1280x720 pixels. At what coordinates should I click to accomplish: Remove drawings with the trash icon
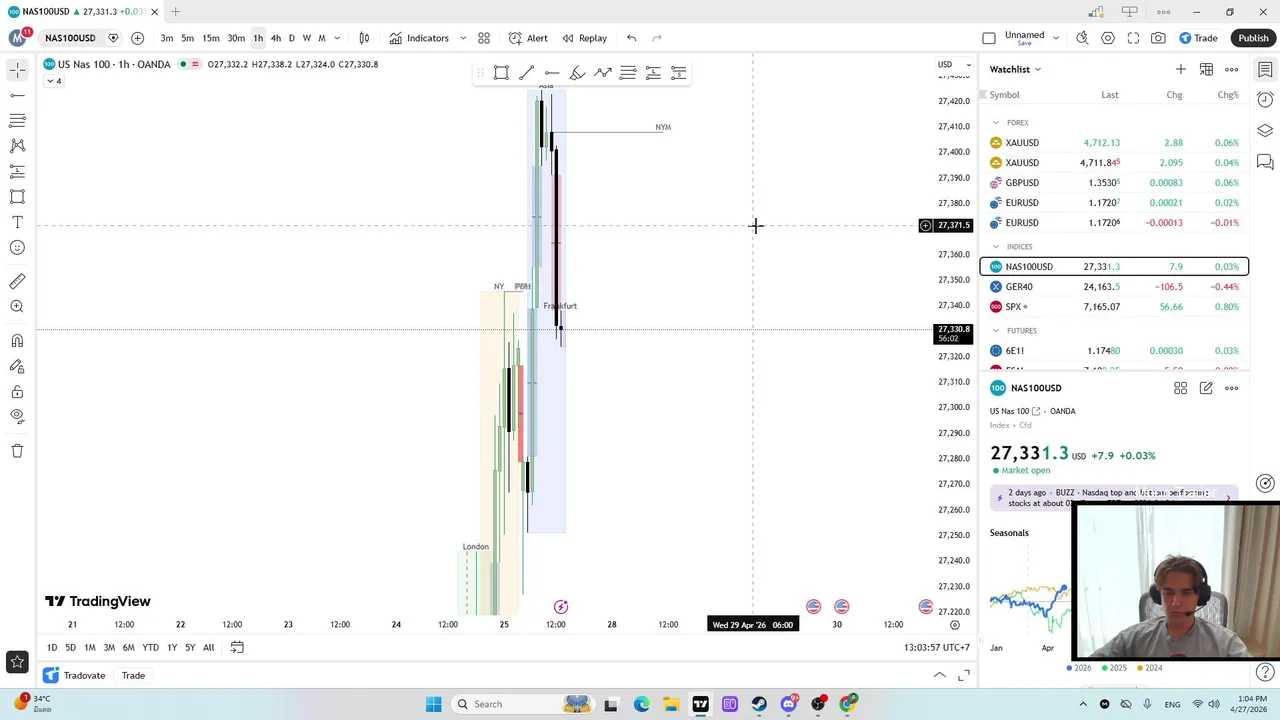coord(17,451)
